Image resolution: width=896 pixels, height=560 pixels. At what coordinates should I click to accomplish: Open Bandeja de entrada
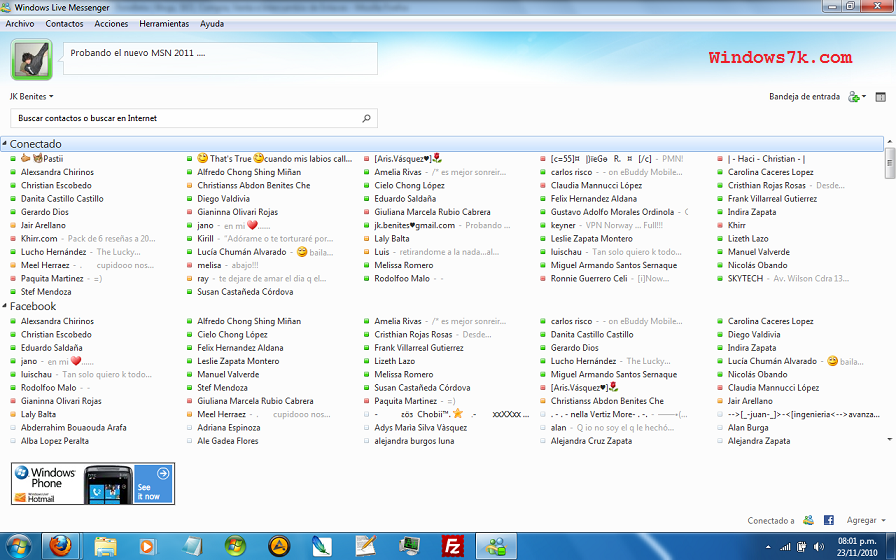click(804, 97)
